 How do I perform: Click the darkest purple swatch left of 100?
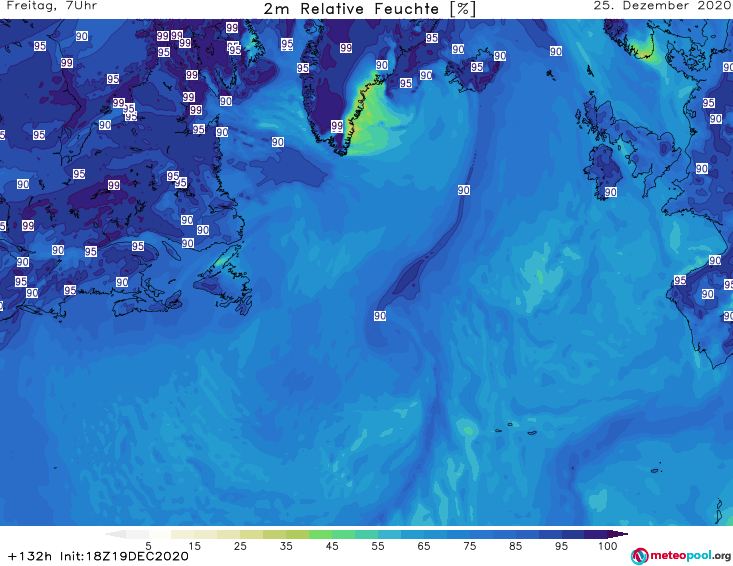point(596,534)
